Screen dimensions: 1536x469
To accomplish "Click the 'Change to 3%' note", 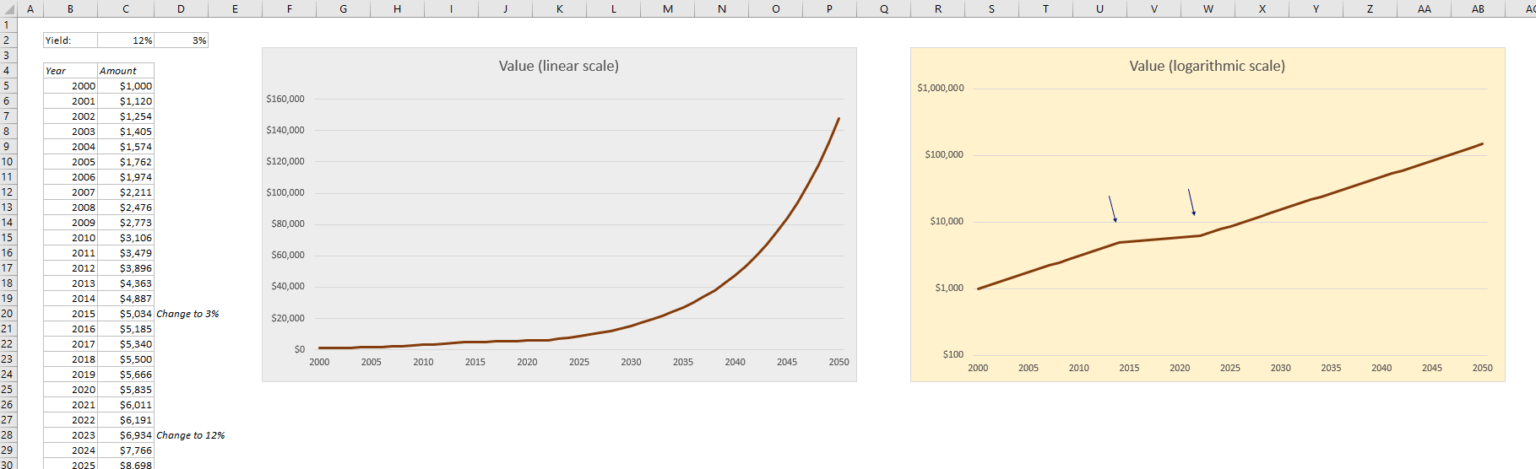I will click(x=187, y=314).
